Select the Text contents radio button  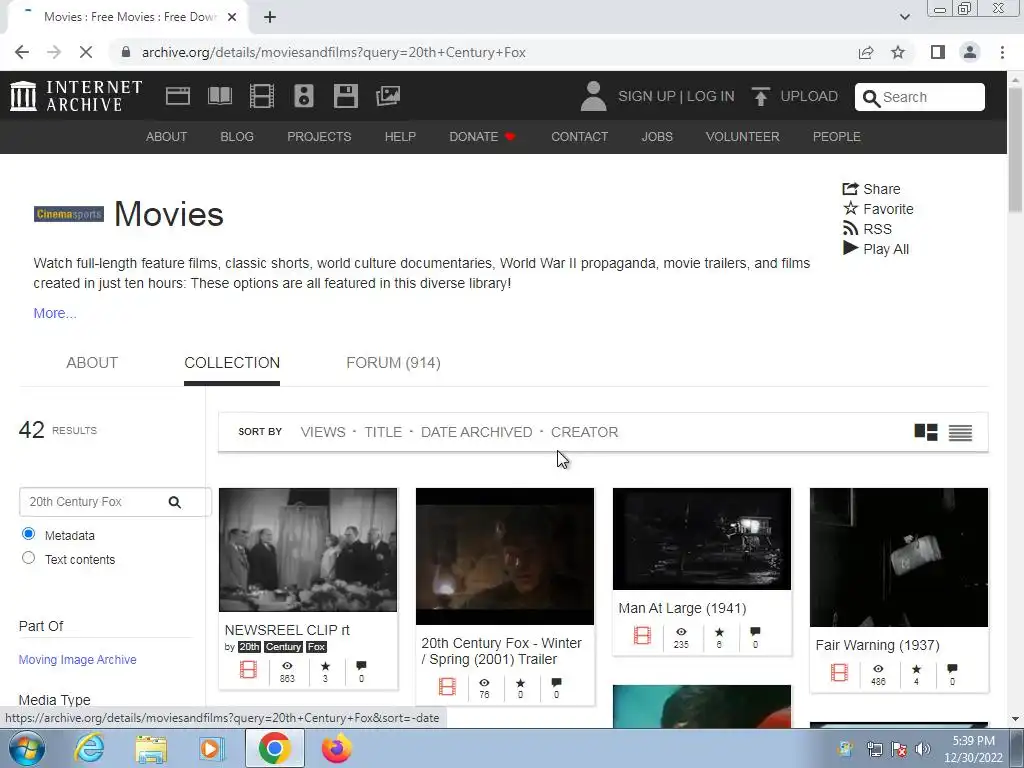click(28, 558)
